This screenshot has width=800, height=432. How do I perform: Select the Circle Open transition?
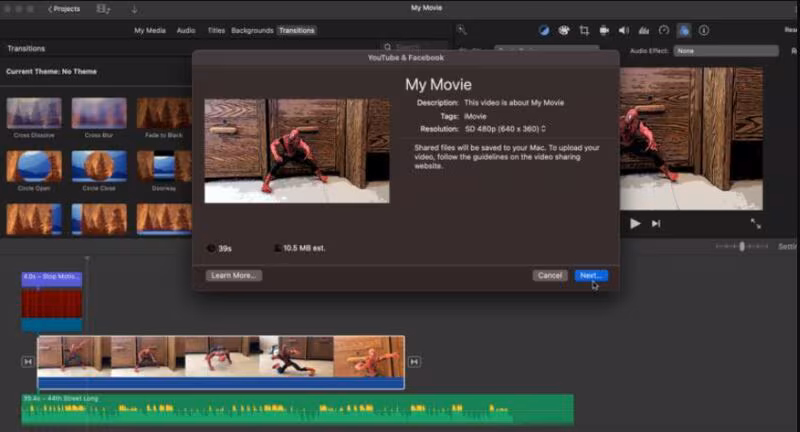[34, 166]
